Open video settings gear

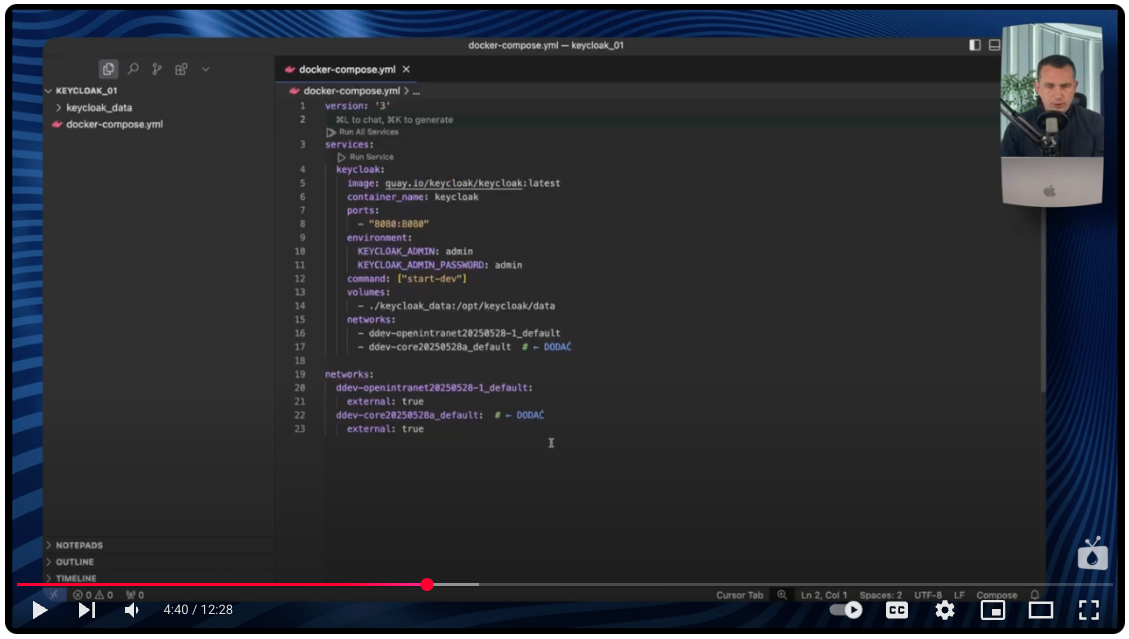[945, 610]
